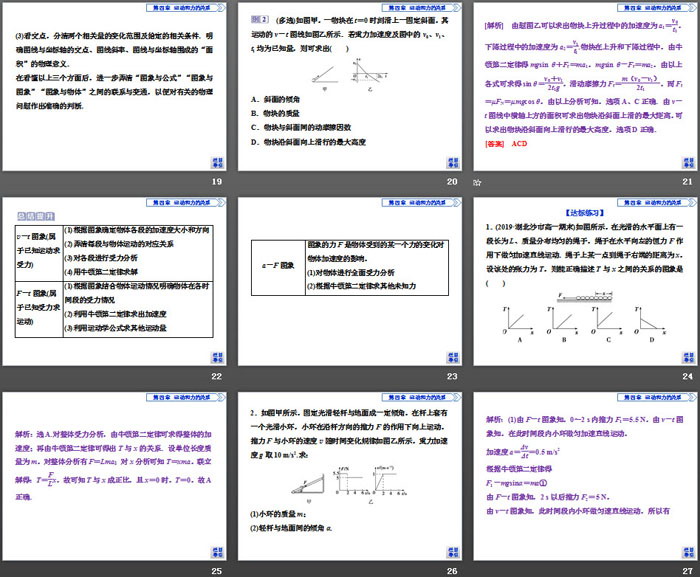Image resolution: width=700 pixels, height=577 pixels.
Task: Click slide number label 19
Action: pos(217,182)
